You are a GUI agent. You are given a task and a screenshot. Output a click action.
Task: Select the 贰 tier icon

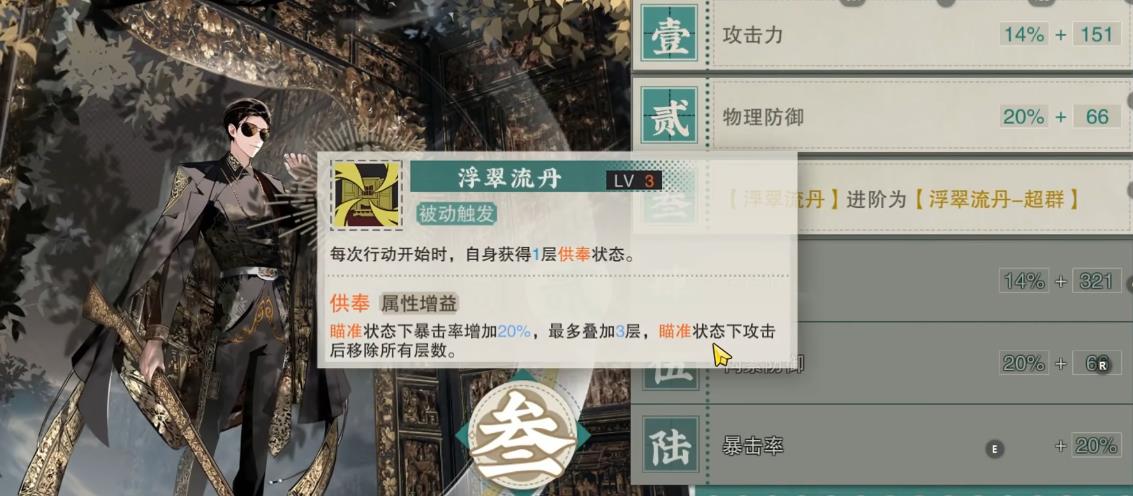pyautogui.click(x=669, y=116)
